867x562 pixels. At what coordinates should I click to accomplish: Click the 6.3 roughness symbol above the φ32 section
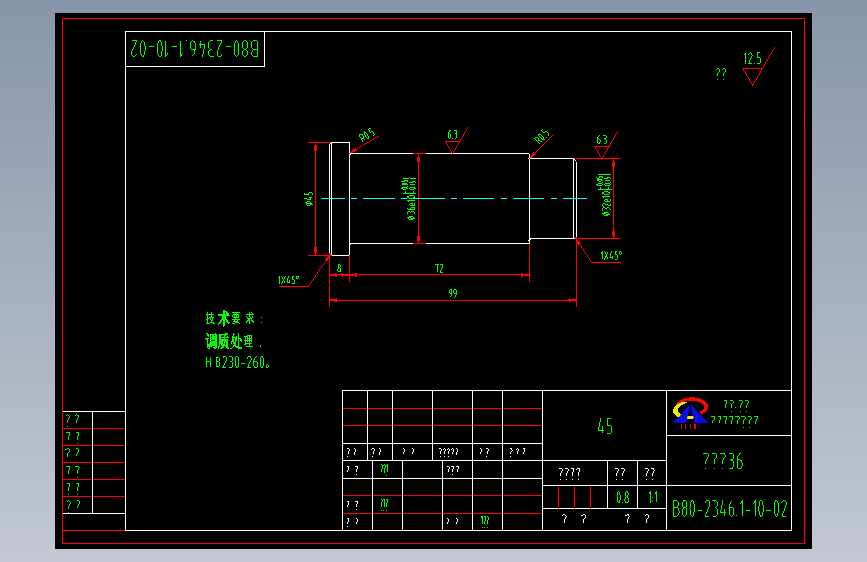(x=605, y=145)
